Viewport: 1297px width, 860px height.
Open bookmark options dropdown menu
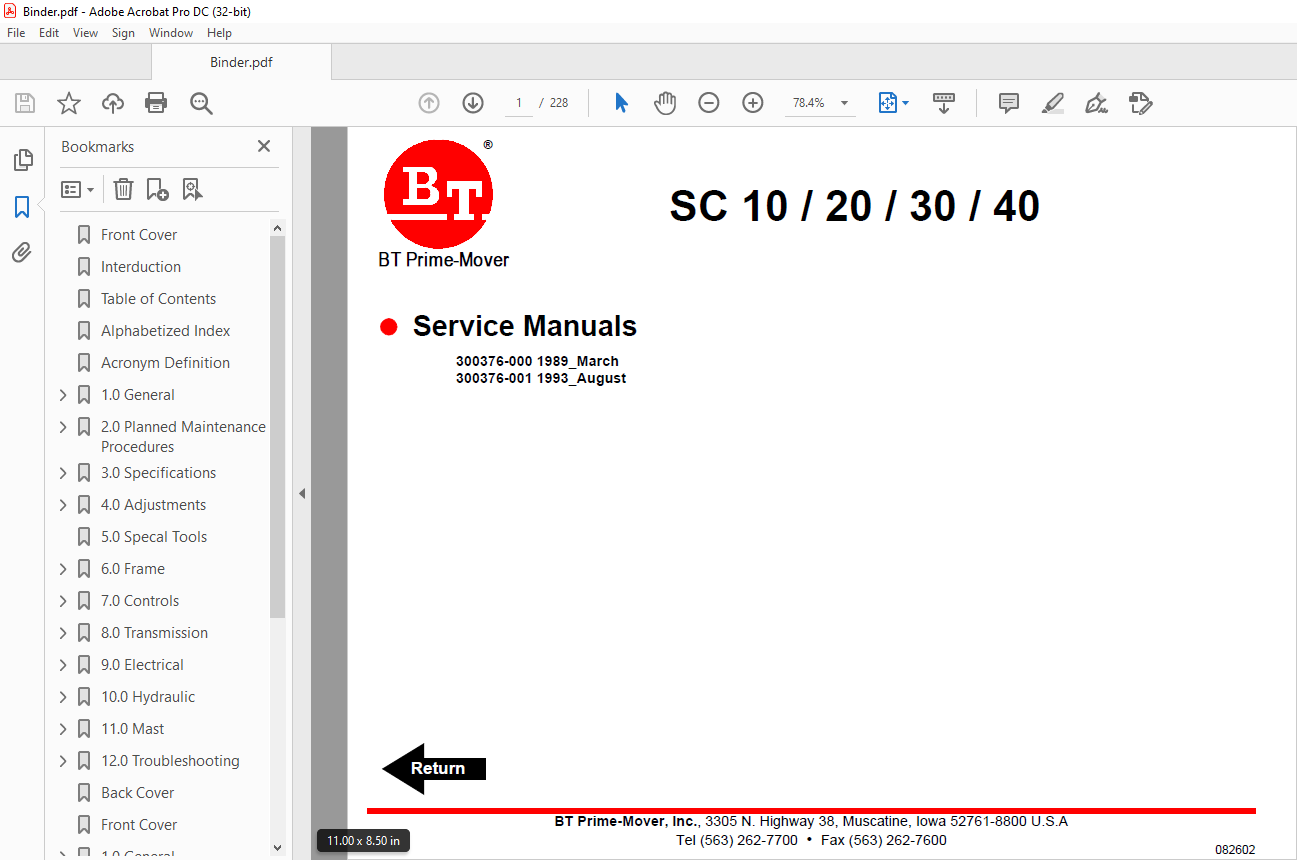click(x=77, y=189)
